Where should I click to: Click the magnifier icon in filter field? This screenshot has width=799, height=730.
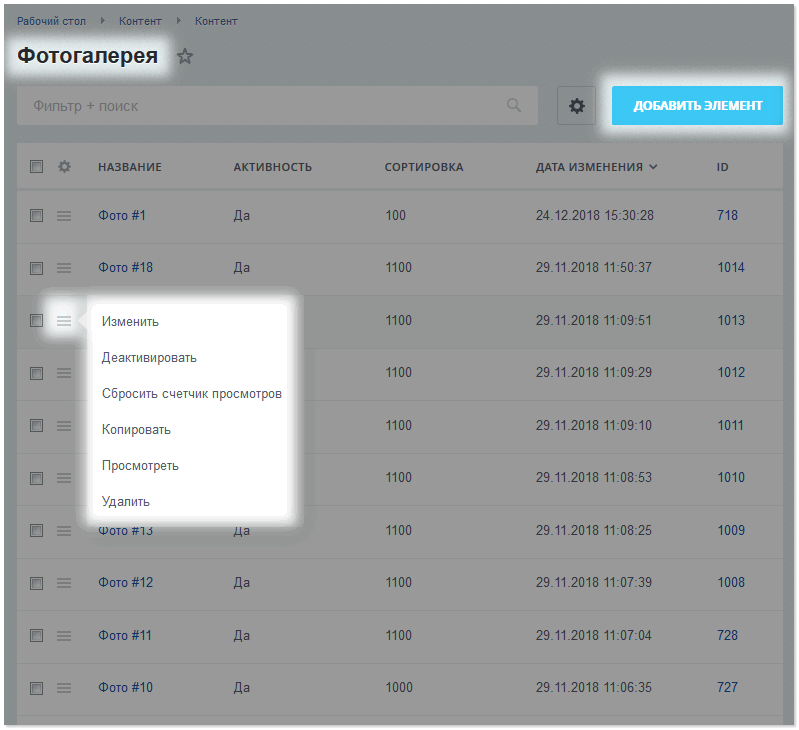point(514,105)
